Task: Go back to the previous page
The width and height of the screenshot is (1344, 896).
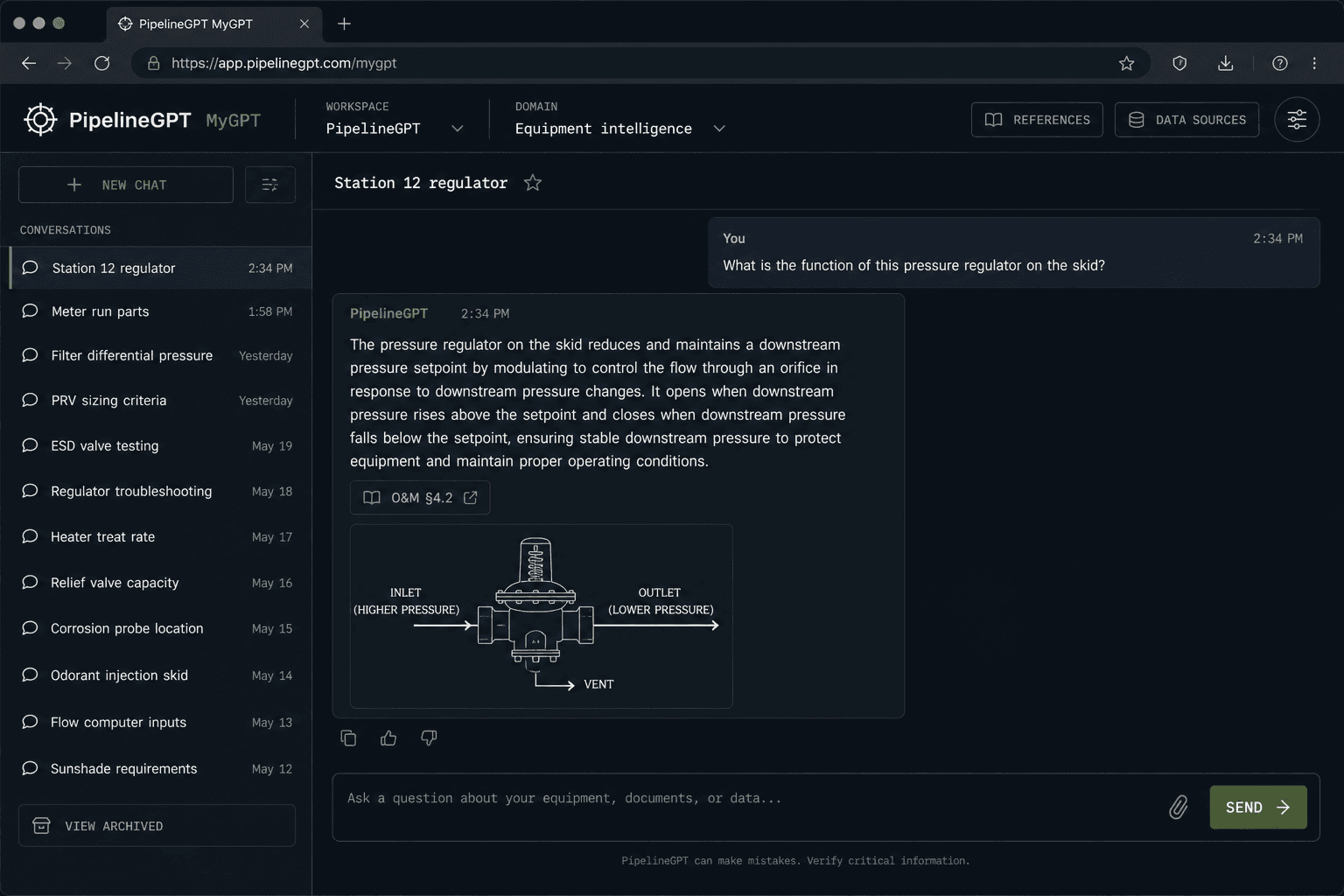Action: point(29,63)
